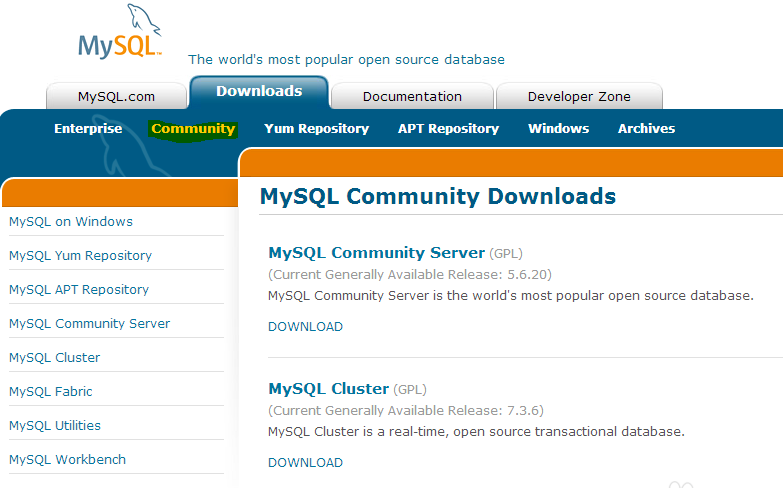Viewport: 783px width, 488px height.
Task: Click the MySQL Community Server heading link
Action: click(x=377, y=253)
